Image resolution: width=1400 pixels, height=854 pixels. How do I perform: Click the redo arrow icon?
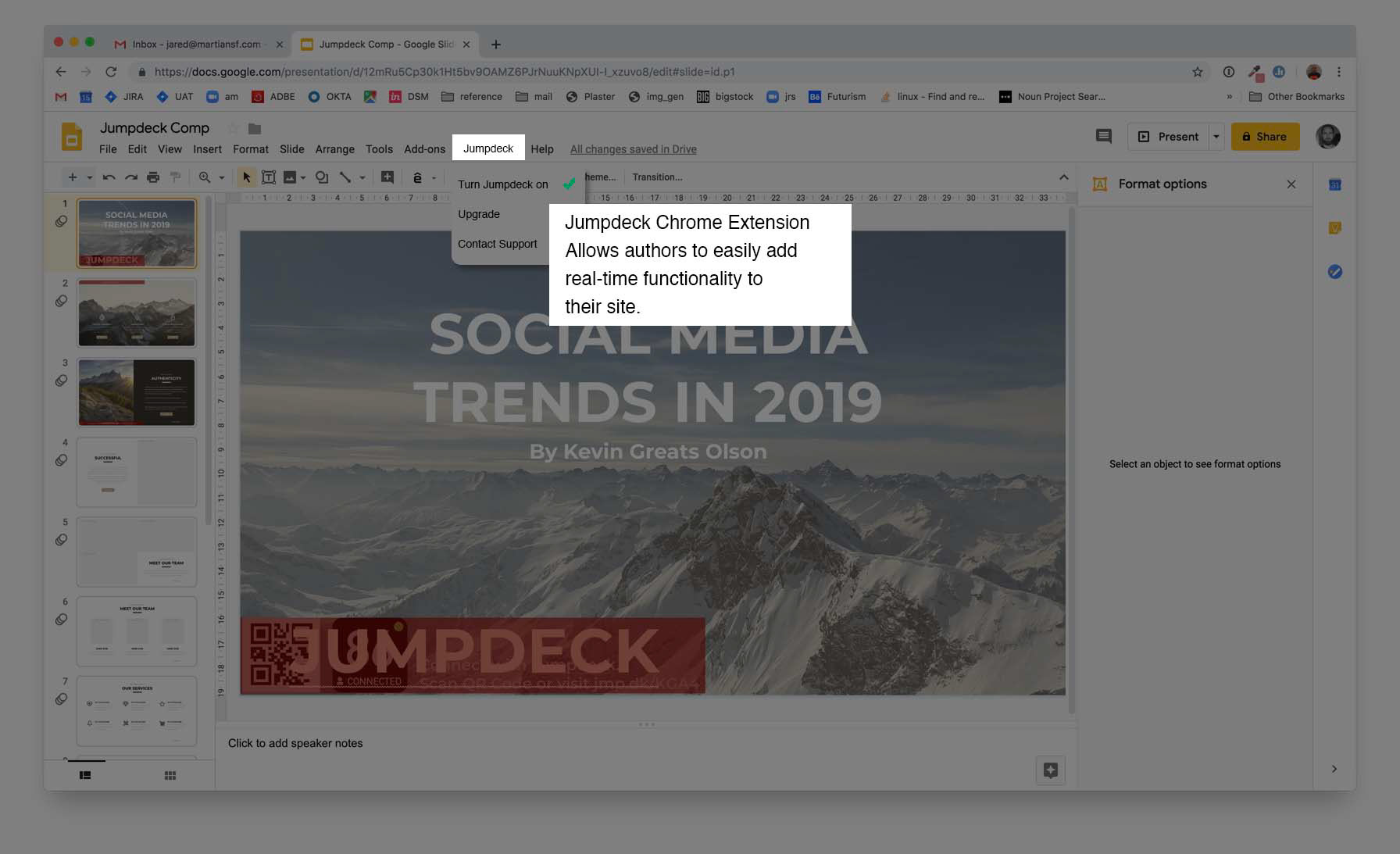(x=131, y=177)
